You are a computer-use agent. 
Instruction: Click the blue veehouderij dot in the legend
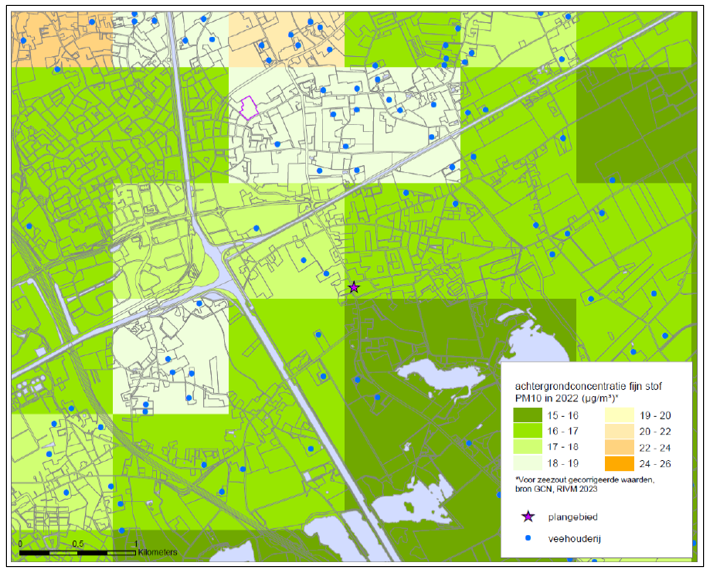(x=528, y=539)
